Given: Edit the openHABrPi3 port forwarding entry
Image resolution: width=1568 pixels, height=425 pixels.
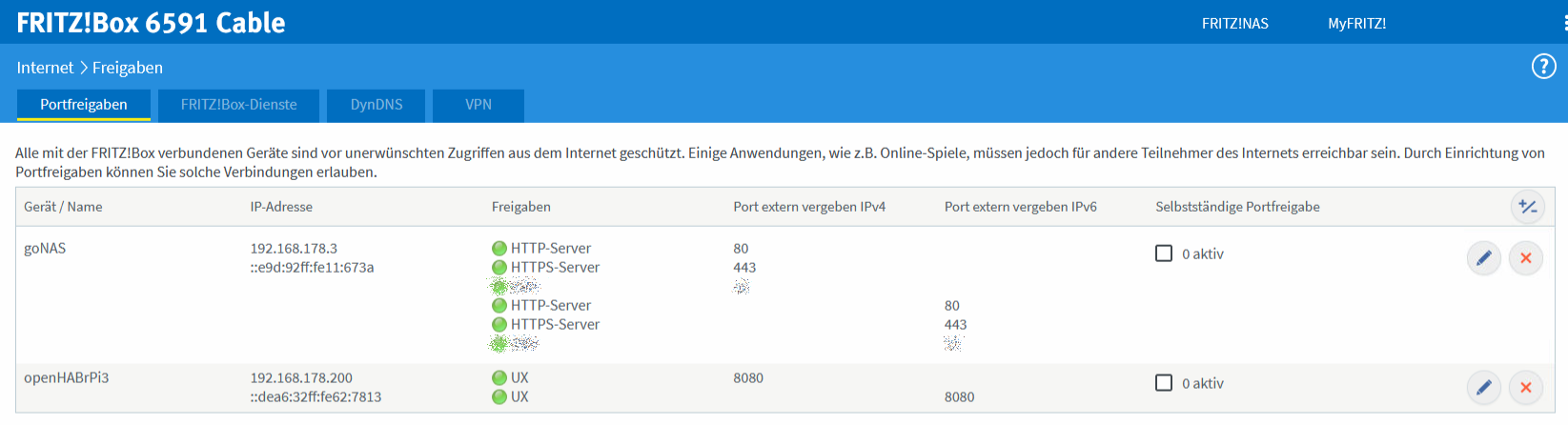Looking at the screenshot, I should pos(1484,387).
